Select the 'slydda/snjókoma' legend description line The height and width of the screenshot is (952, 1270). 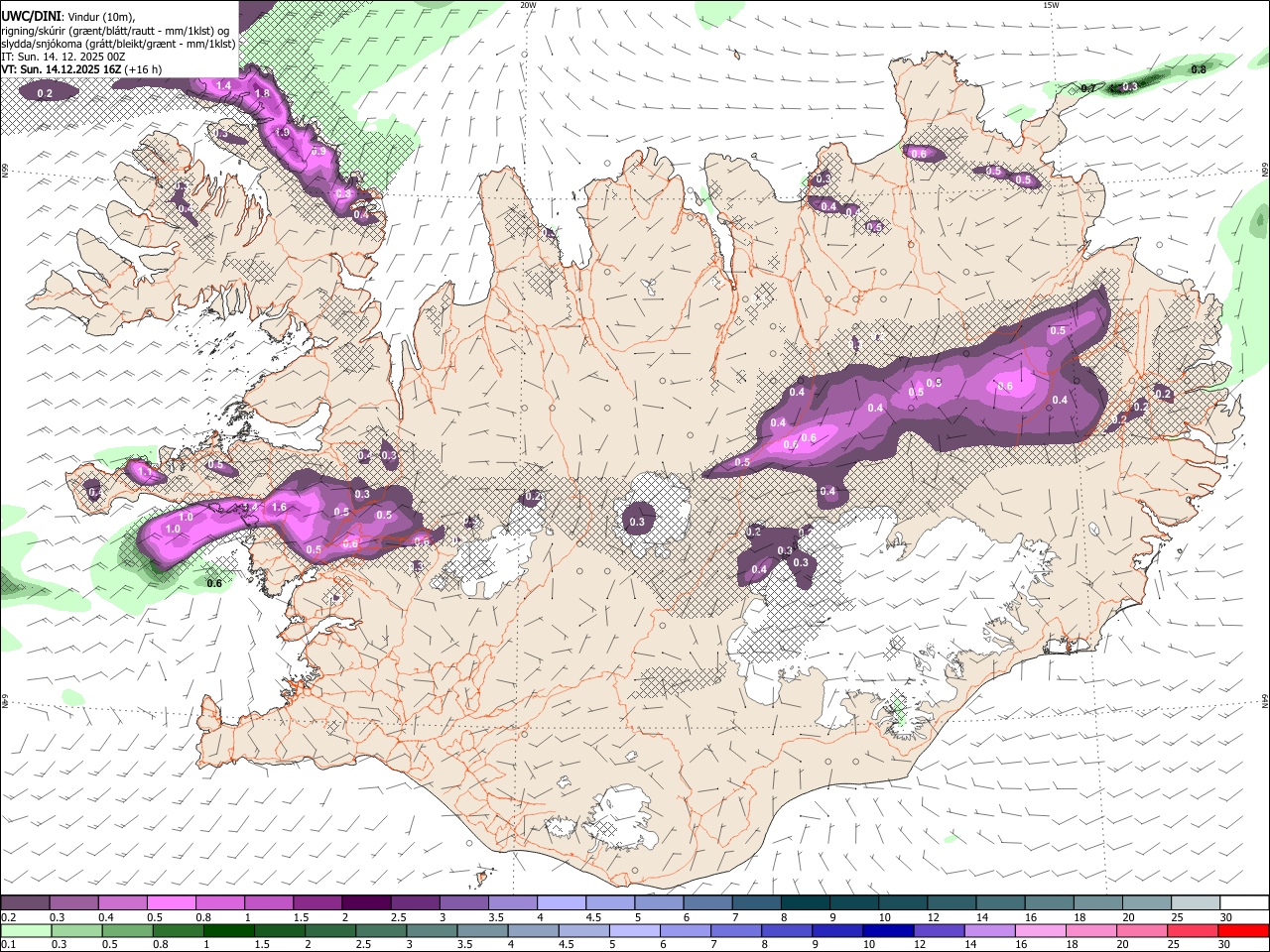tap(118, 44)
